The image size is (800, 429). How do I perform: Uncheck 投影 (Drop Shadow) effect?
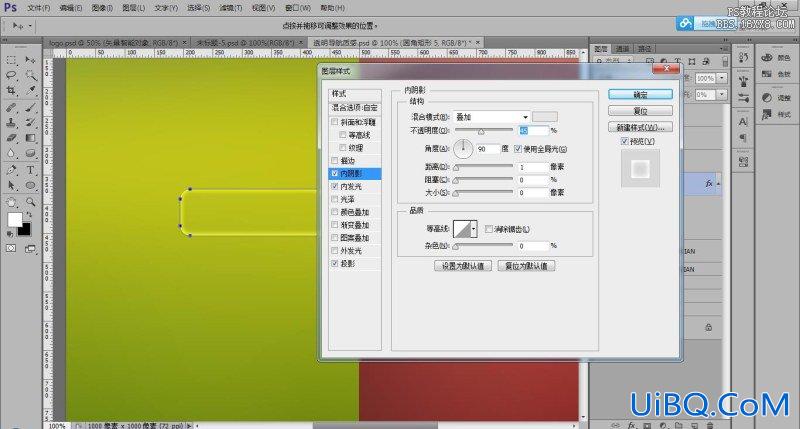pos(335,264)
